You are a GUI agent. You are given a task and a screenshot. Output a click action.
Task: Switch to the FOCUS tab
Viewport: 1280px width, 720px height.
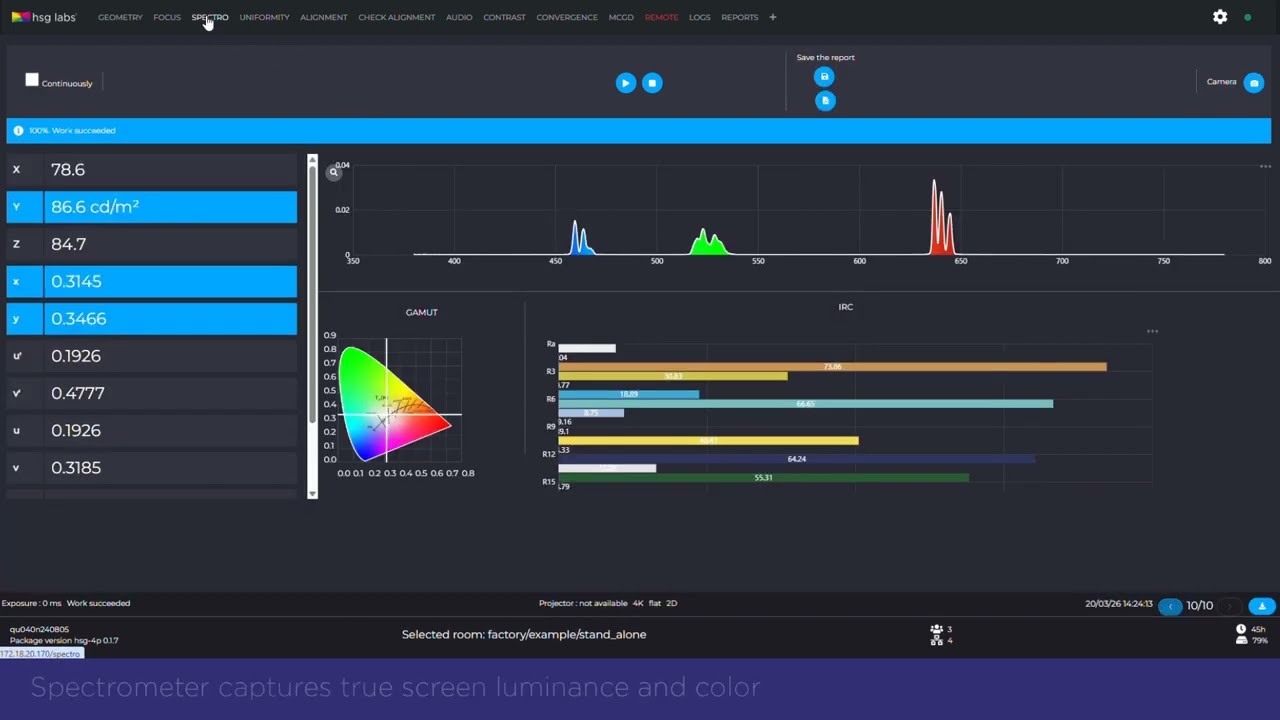[x=167, y=17]
